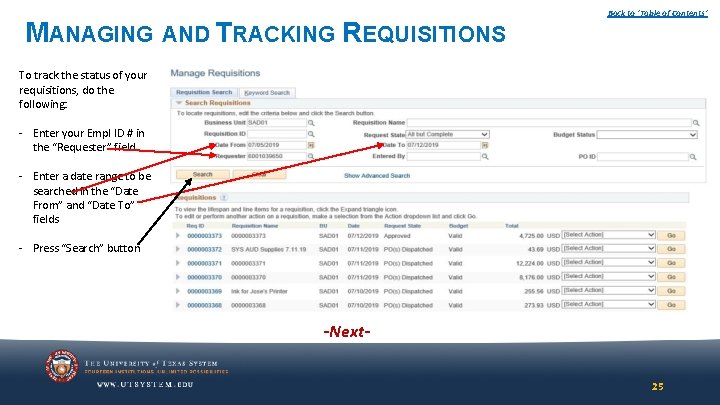Expand requisition 0000003369 row
This screenshot has width=720, height=405.
click(x=178, y=291)
